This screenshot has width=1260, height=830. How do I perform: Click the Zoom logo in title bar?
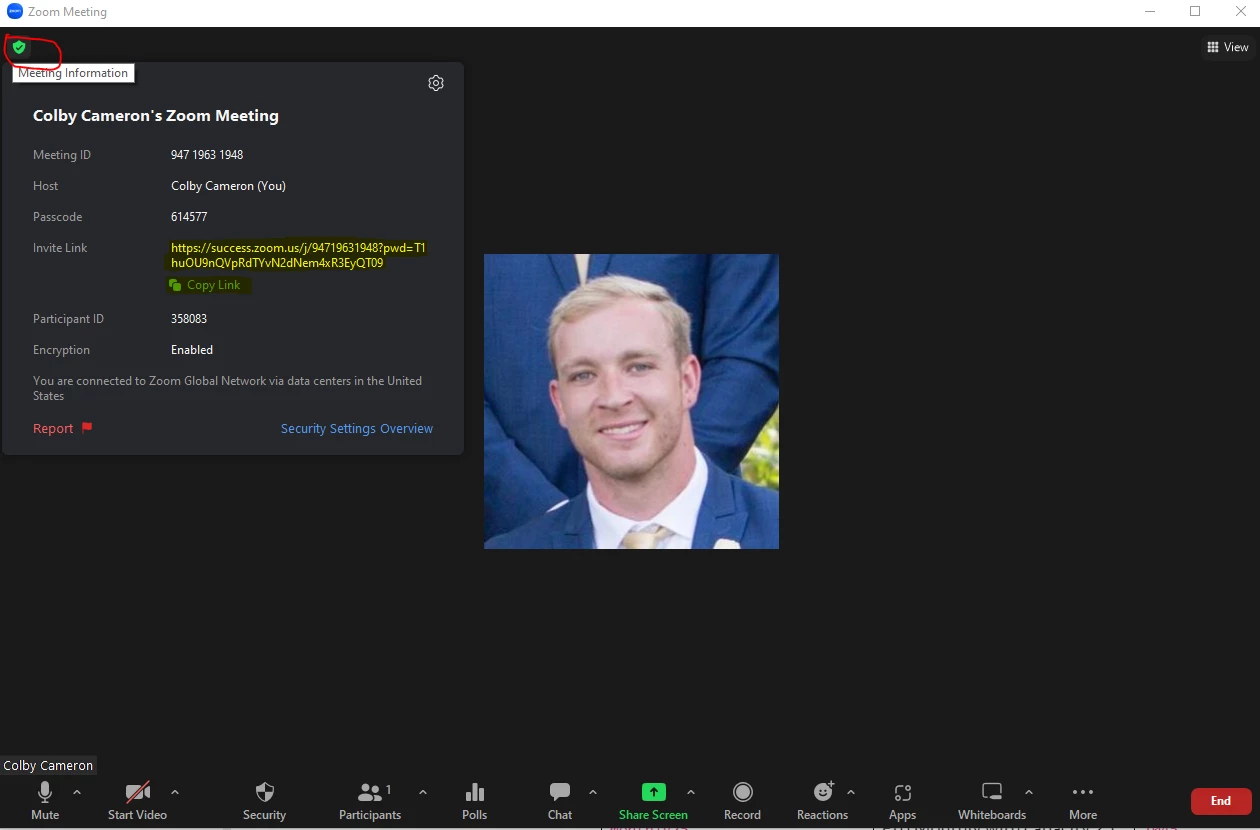(x=14, y=12)
